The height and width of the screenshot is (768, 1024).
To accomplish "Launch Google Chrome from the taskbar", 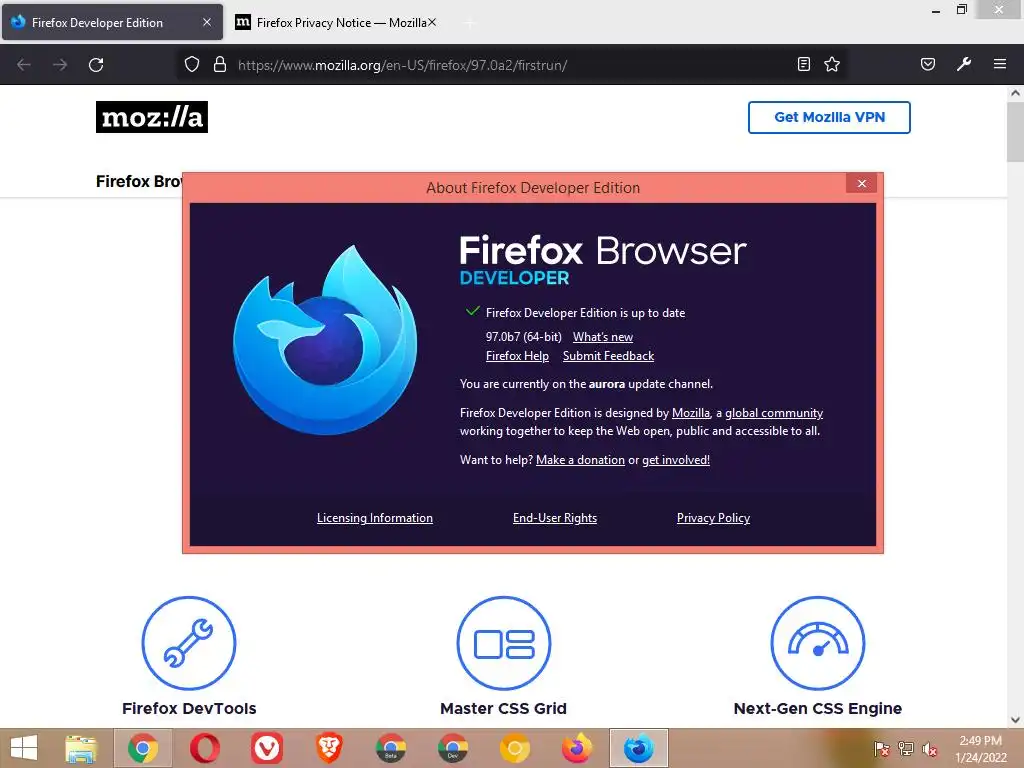I will tap(143, 748).
